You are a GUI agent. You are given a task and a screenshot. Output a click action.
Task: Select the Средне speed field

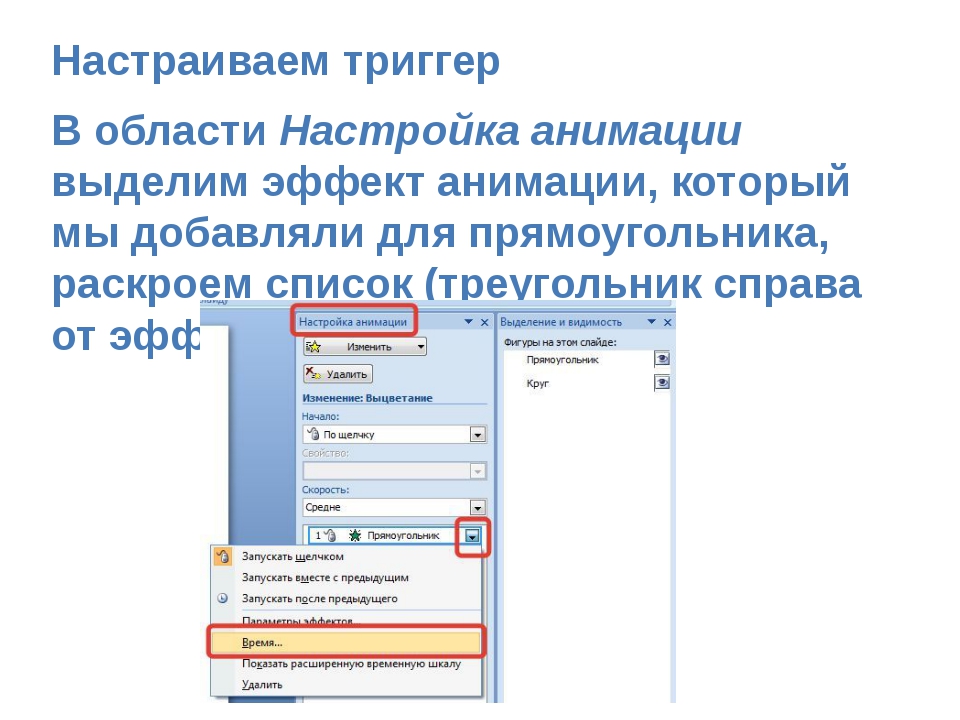coord(394,508)
